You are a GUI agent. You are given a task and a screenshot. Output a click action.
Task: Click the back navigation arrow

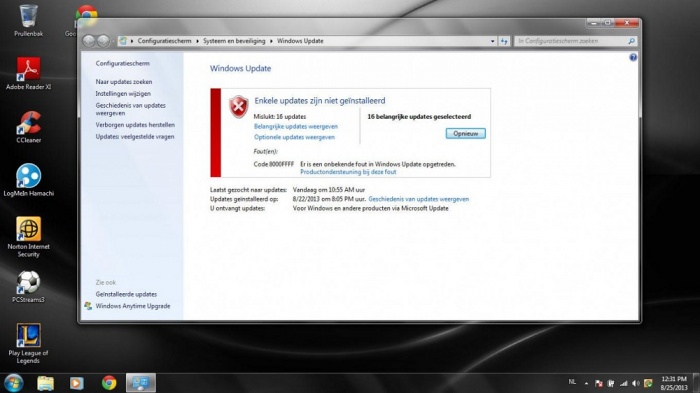89,41
